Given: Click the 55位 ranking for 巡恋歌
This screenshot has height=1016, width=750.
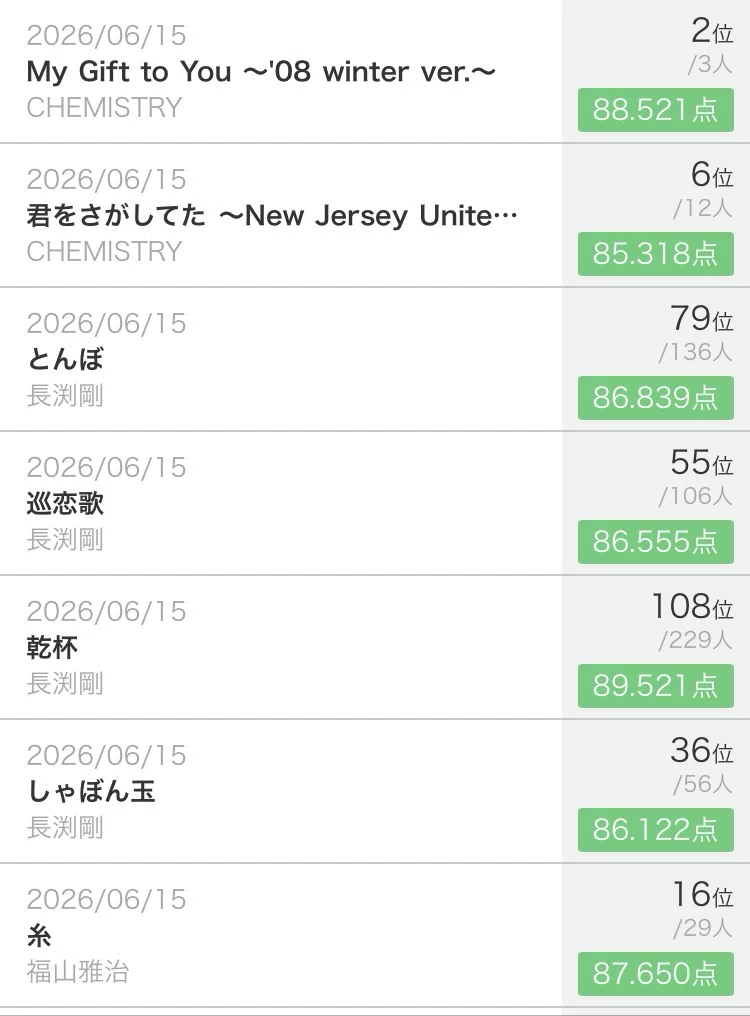Looking at the screenshot, I should [702, 463].
